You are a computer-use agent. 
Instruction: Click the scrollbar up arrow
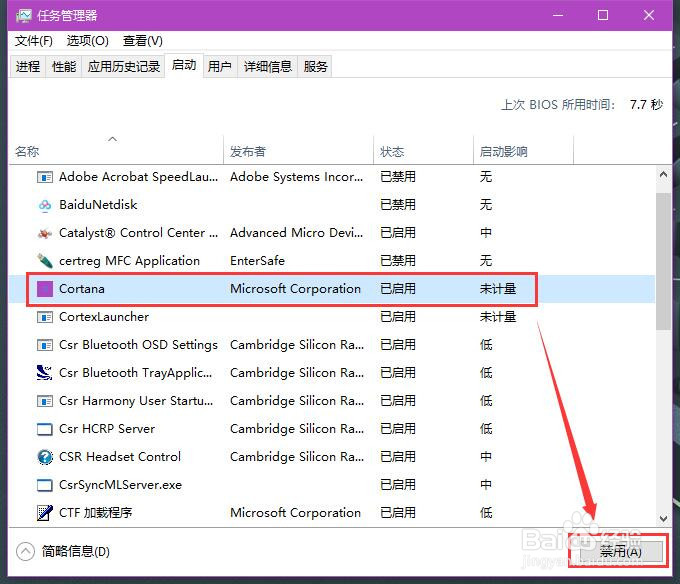pos(663,175)
